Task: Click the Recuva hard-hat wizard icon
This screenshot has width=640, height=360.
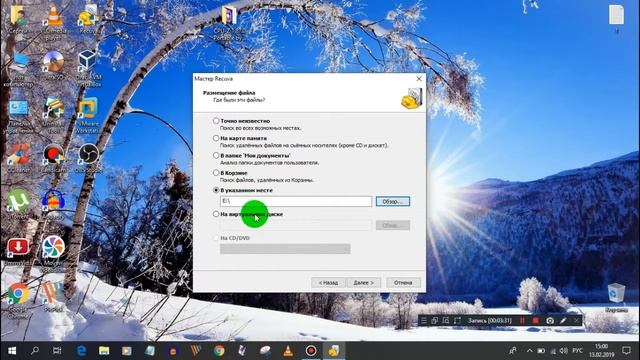Action: (x=411, y=98)
